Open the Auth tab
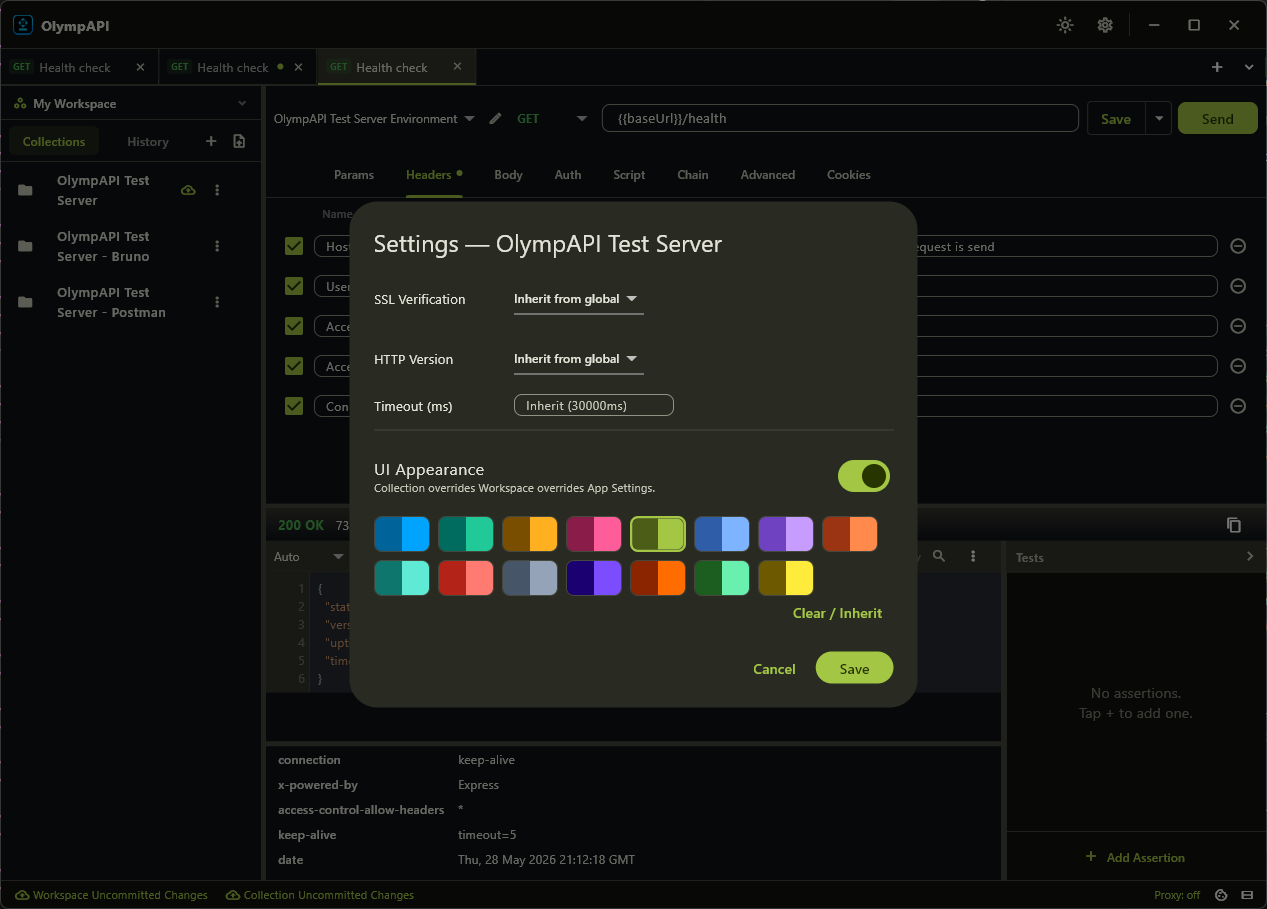 click(568, 175)
